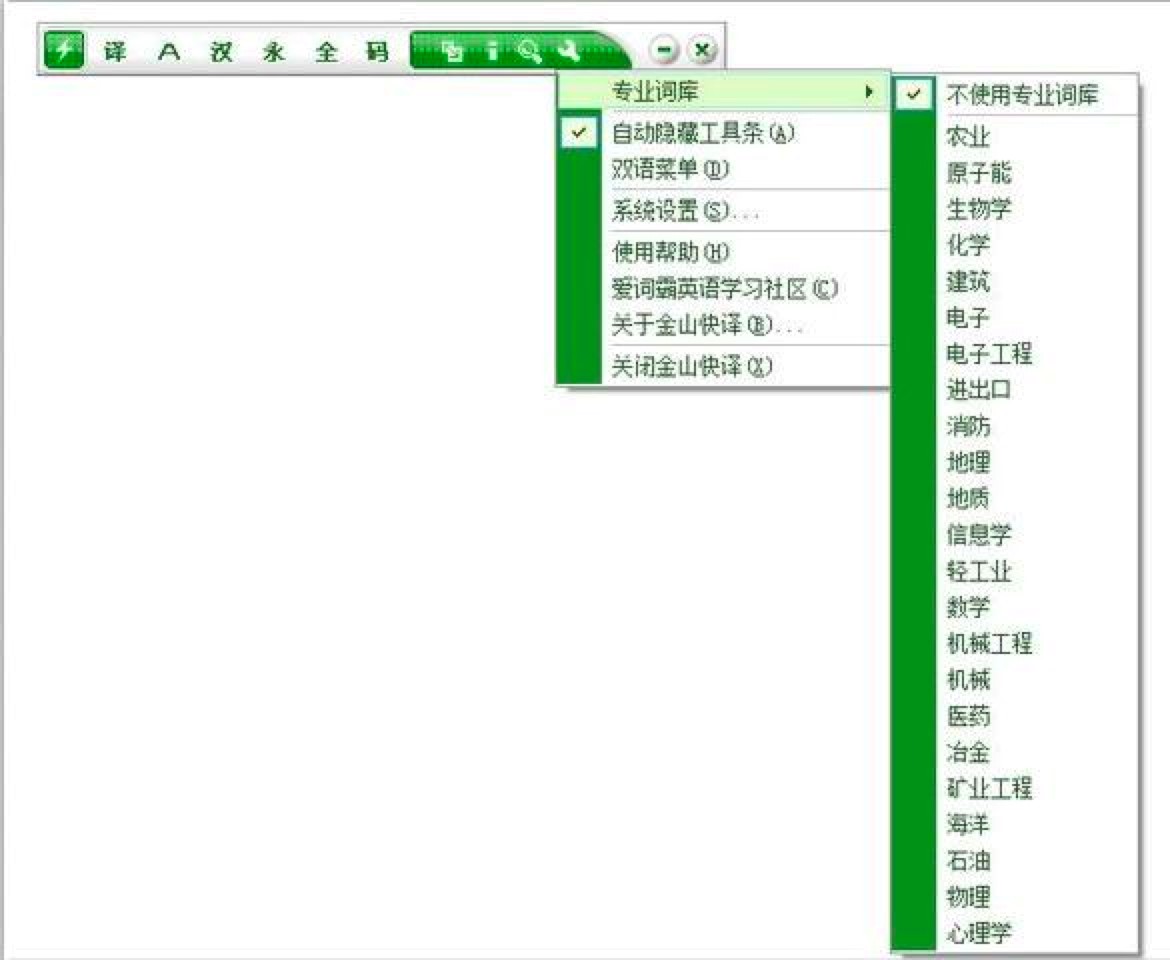This screenshot has width=1170, height=960.
Task: Select the 矿业工程 dictionary
Action: 1015,788
